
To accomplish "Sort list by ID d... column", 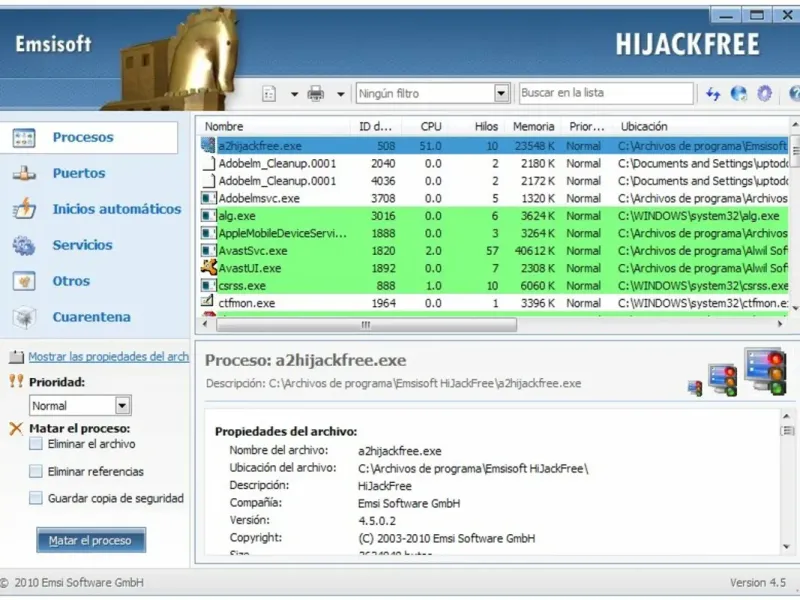I will [x=376, y=127].
